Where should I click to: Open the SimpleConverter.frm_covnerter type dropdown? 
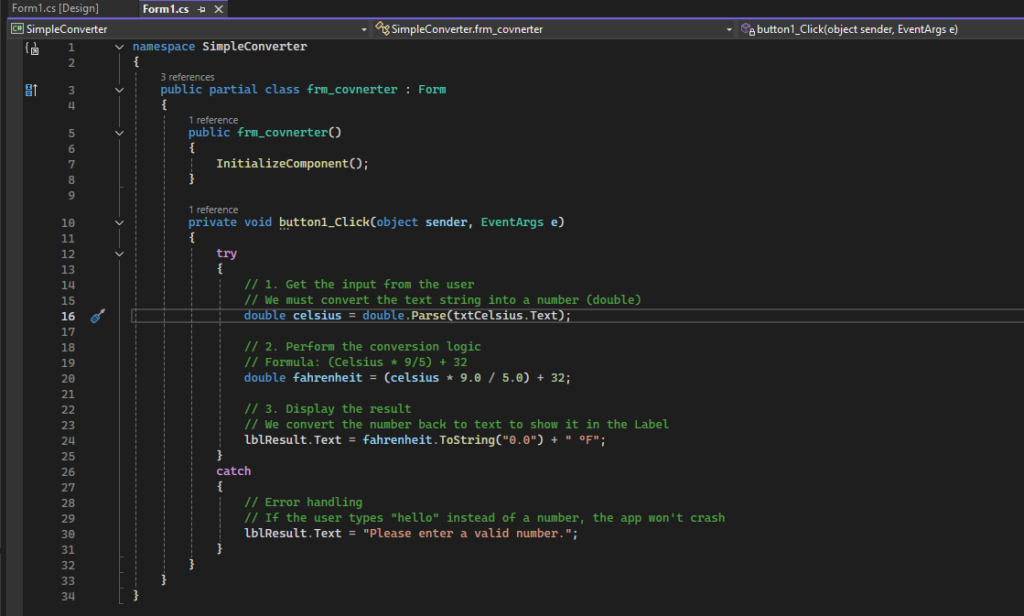click(x=730, y=30)
